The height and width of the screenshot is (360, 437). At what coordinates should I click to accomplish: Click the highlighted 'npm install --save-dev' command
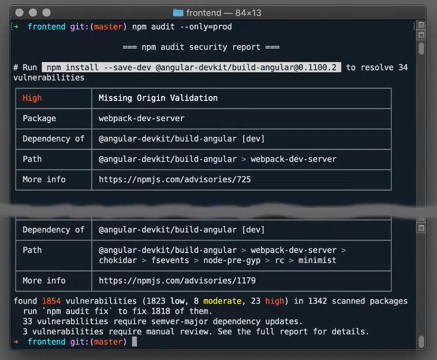point(191,67)
